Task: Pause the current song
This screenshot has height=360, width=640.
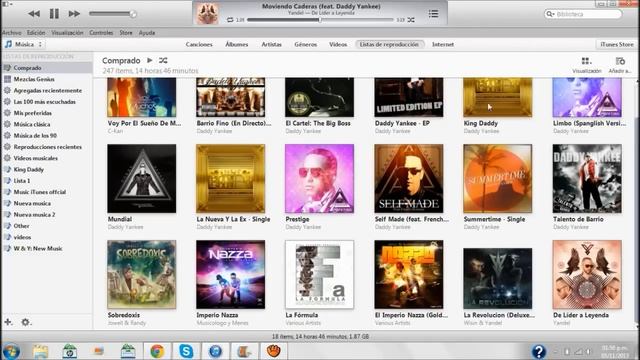Action: coord(54,14)
